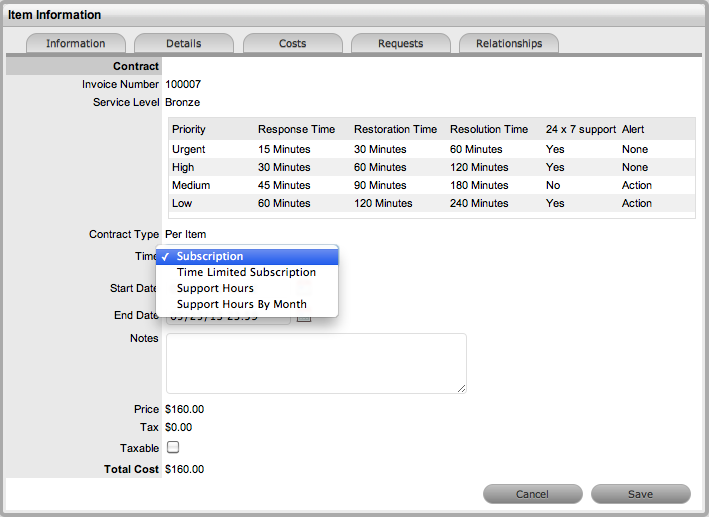Click the Response Time column header
The height and width of the screenshot is (517, 709).
pos(297,129)
